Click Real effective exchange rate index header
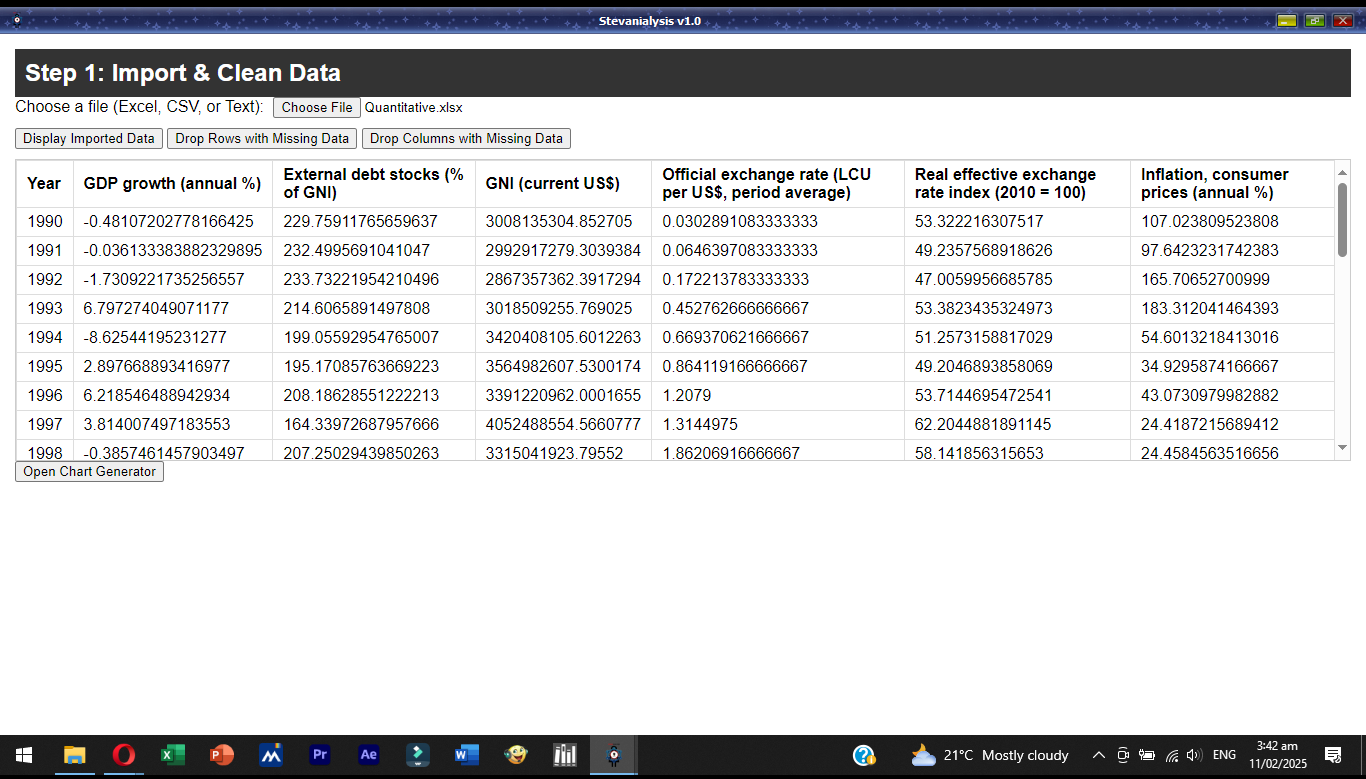 1017,183
